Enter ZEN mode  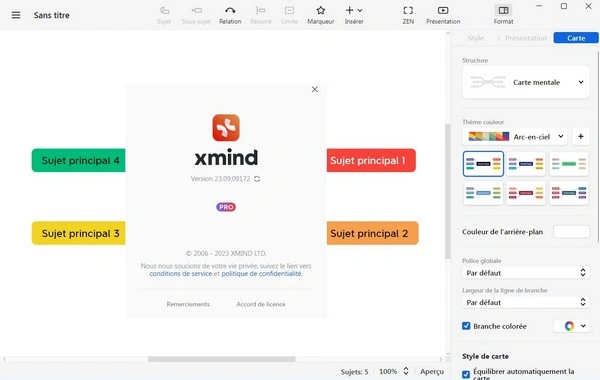(408, 15)
